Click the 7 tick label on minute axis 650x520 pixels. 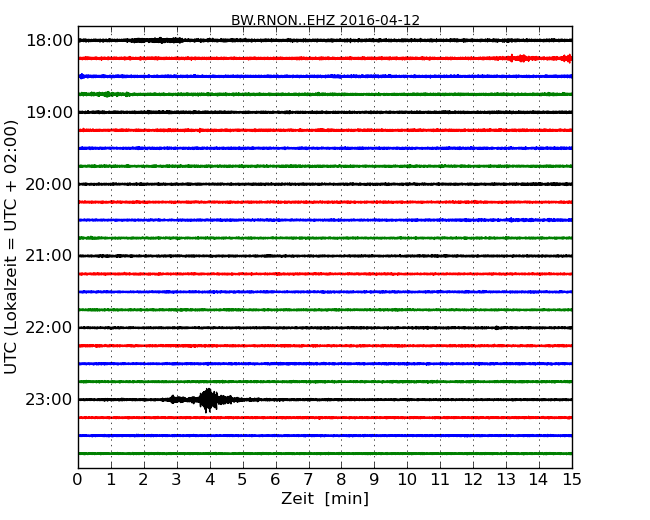[308, 479]
